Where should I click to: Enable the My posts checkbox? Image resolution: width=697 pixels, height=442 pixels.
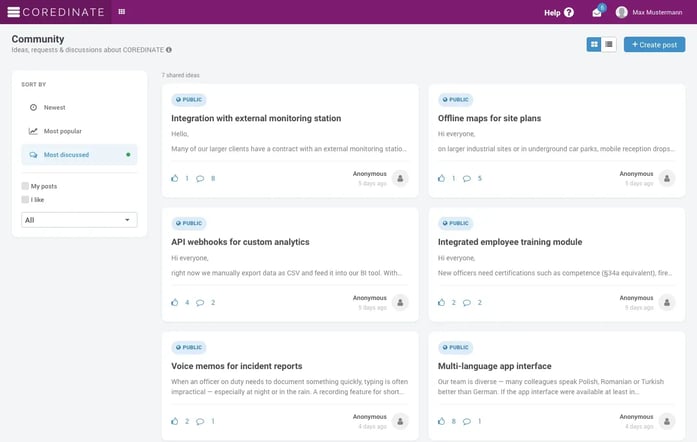(25, 186)
